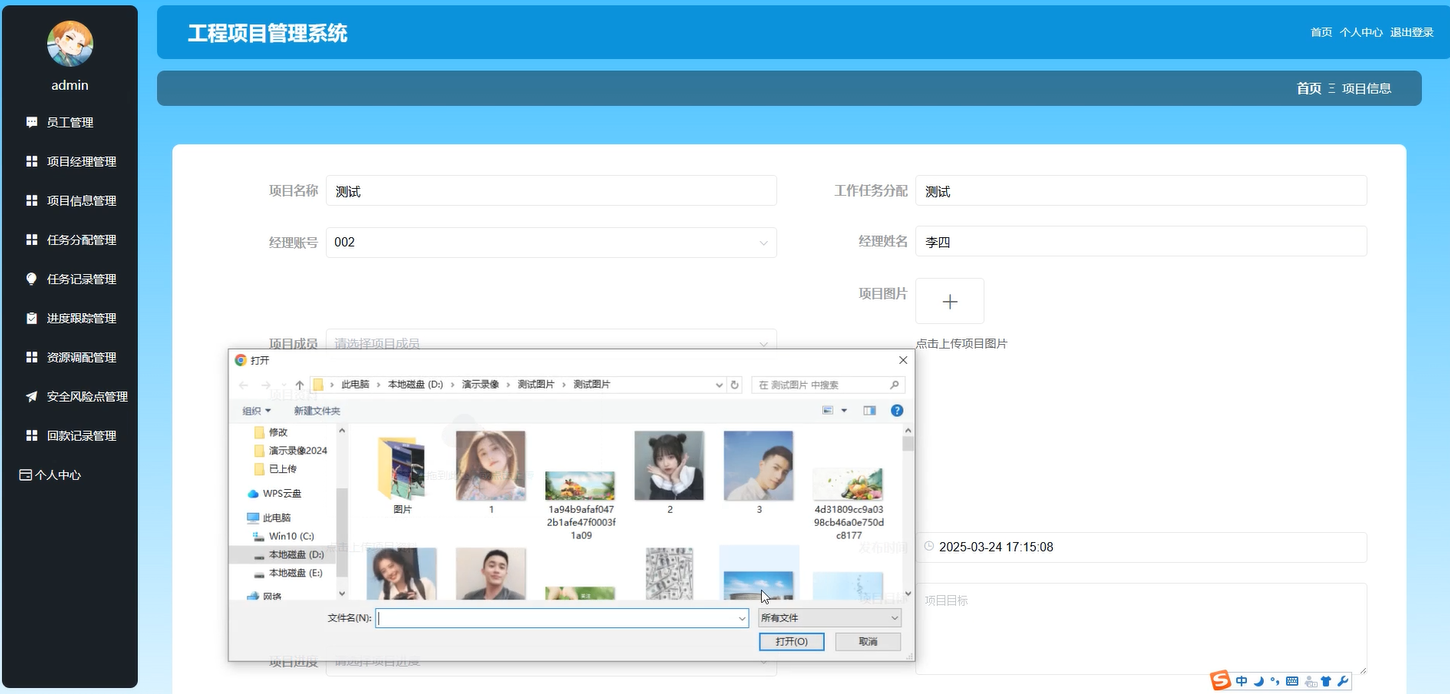Click 退出登录 in the top navigation

point(1411,31)
